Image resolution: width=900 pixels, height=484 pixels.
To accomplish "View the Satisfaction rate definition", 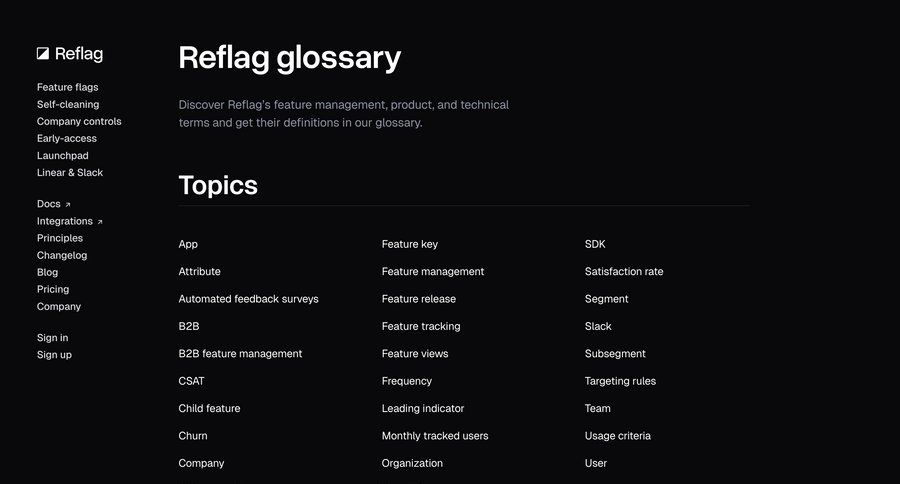I will (x=624, y=272).
